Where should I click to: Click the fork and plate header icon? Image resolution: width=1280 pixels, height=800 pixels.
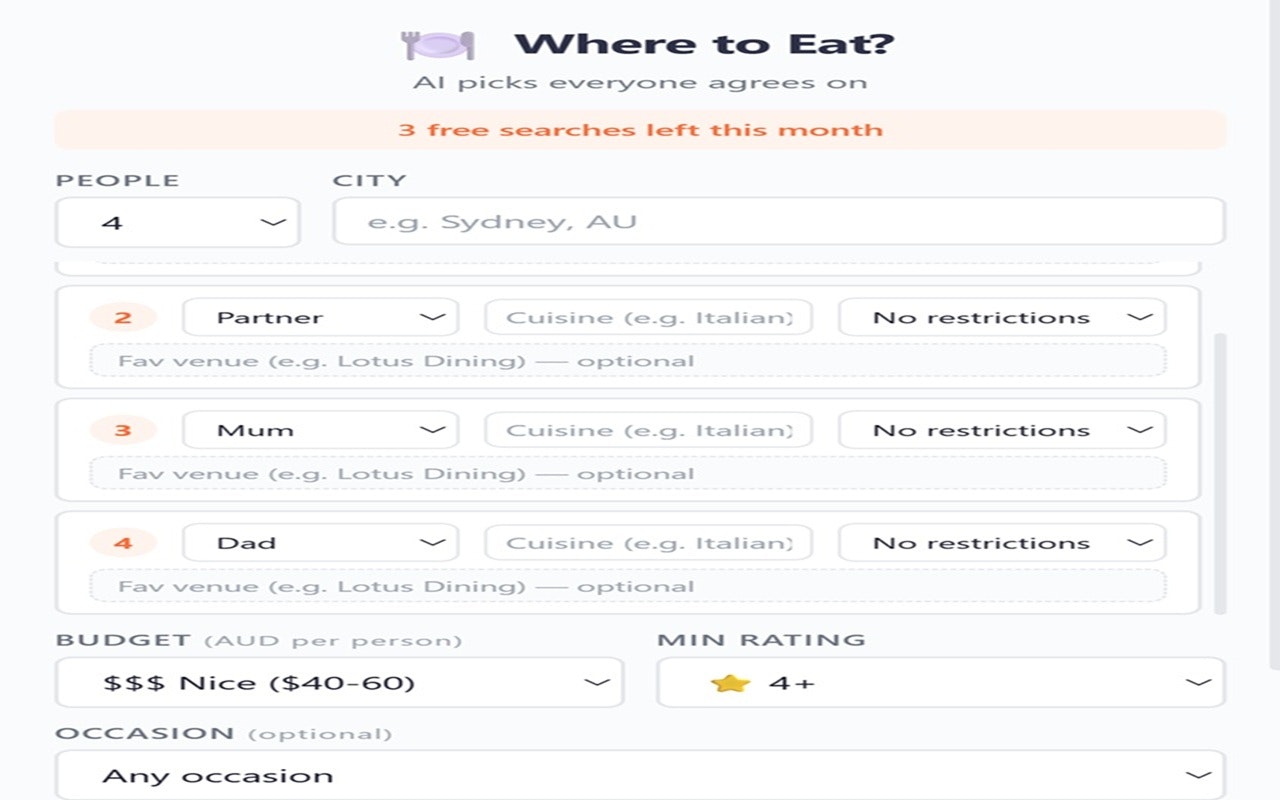437,42
